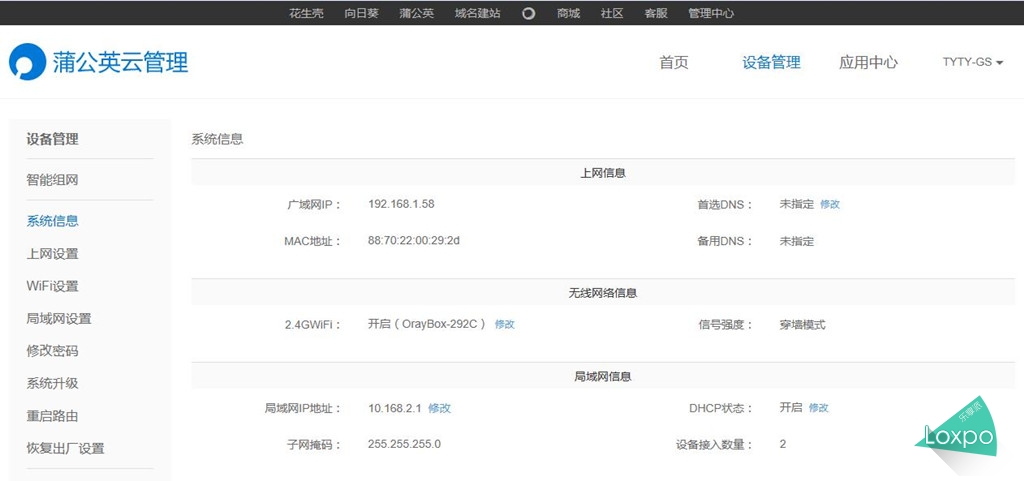Viewport: 1024px width, 481px height.
Task: Open WiFi设置 in the sidebar
Action: (52, 286)
